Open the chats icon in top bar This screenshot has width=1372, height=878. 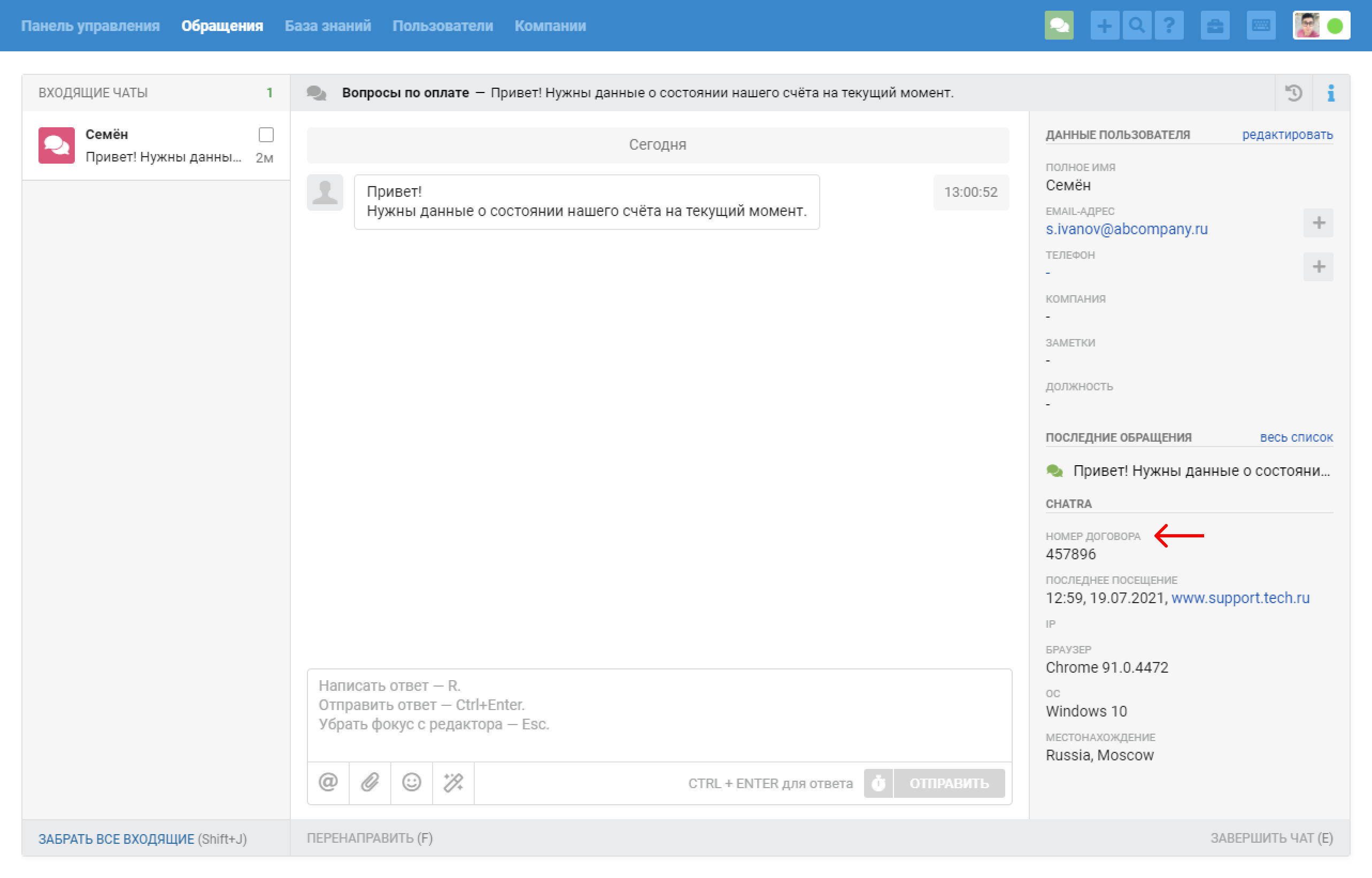click(1059, 26)
